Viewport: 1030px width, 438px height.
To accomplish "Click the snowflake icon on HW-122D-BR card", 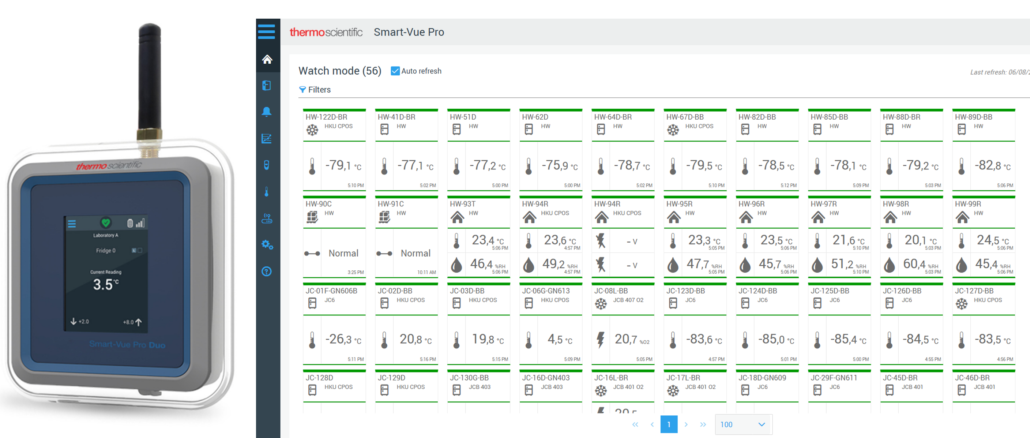I will [312, 130].
